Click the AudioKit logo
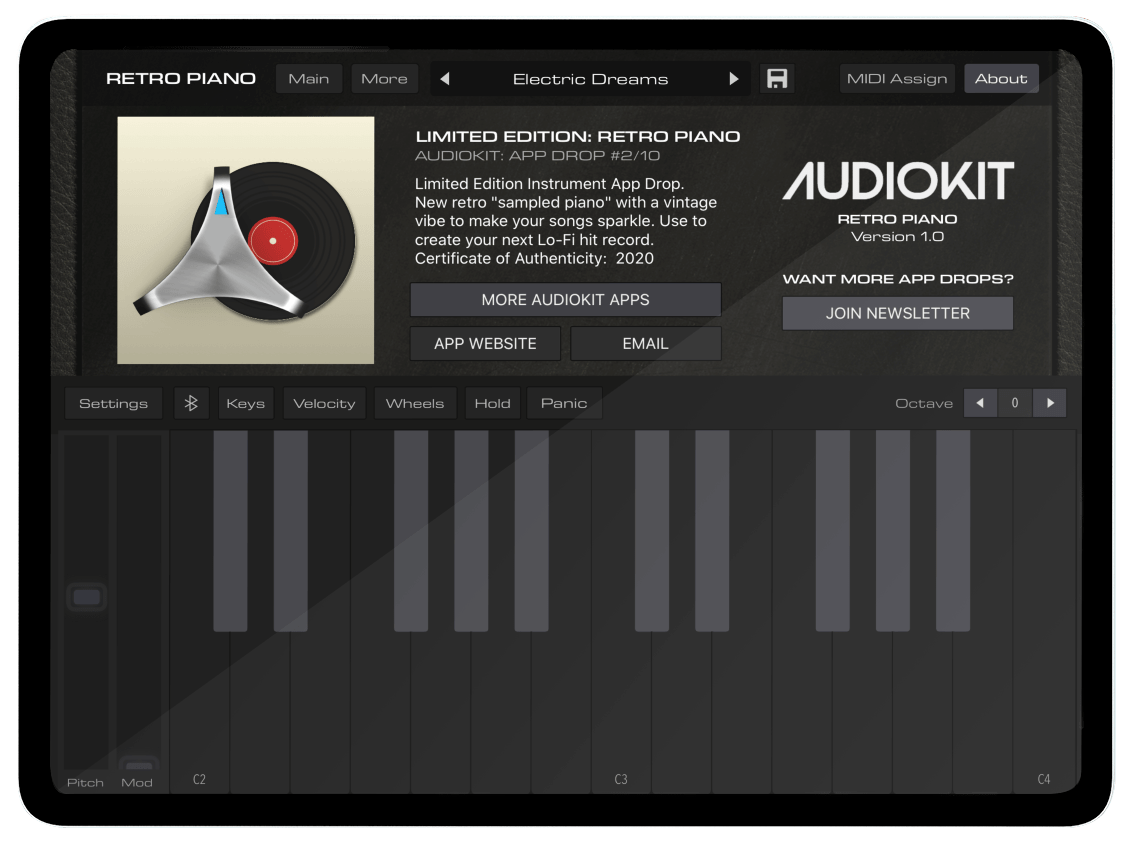The height and width of the screenshot is (853, 1135). point(897,181)
